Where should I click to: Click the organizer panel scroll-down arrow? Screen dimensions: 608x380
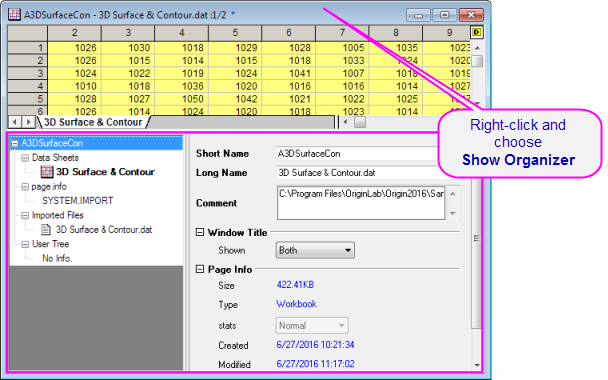(x=477, y=365)
